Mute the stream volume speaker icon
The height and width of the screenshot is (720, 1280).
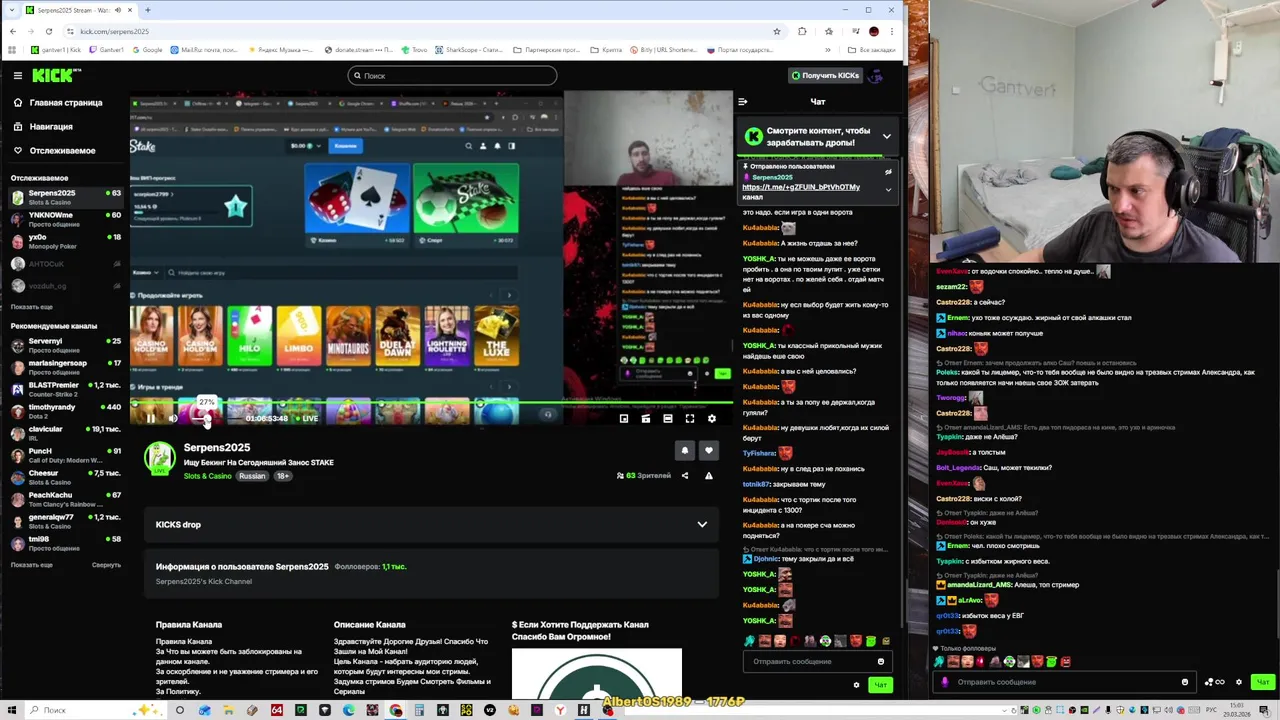coord(173,419)
